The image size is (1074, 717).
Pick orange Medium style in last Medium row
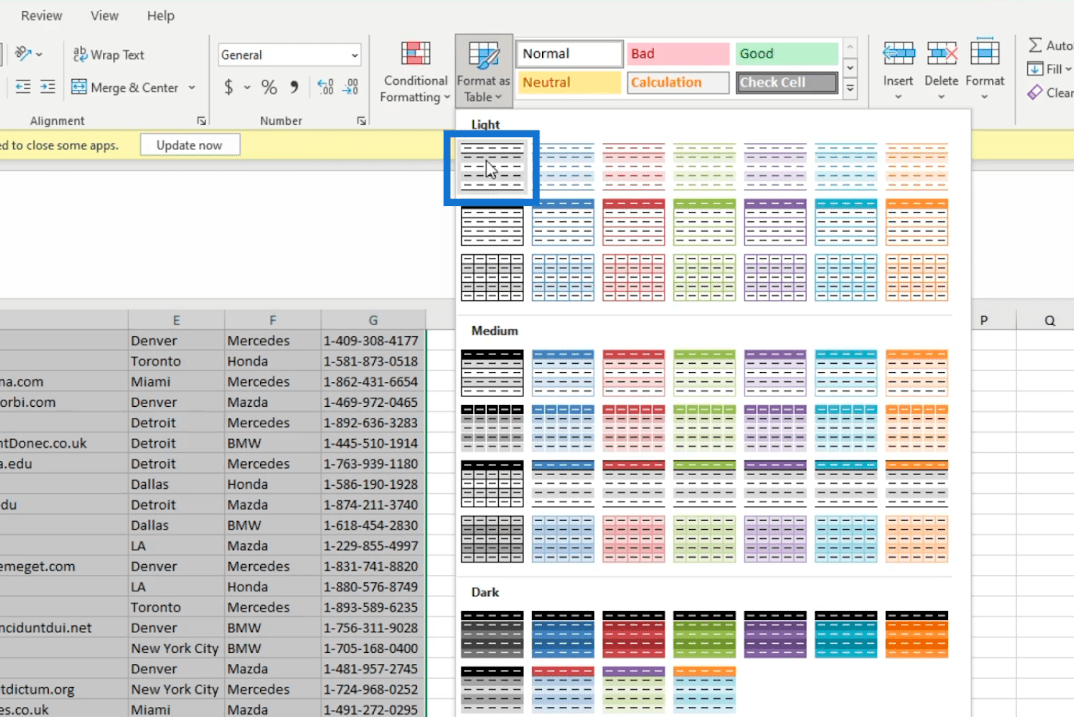tap(916, 539)
